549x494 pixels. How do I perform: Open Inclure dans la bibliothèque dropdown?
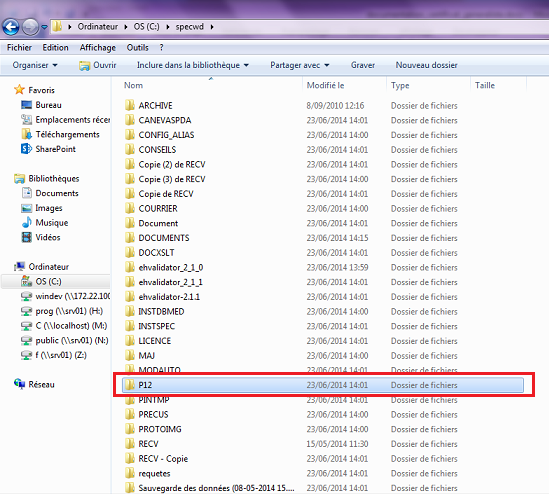click(x=193, y=65)
